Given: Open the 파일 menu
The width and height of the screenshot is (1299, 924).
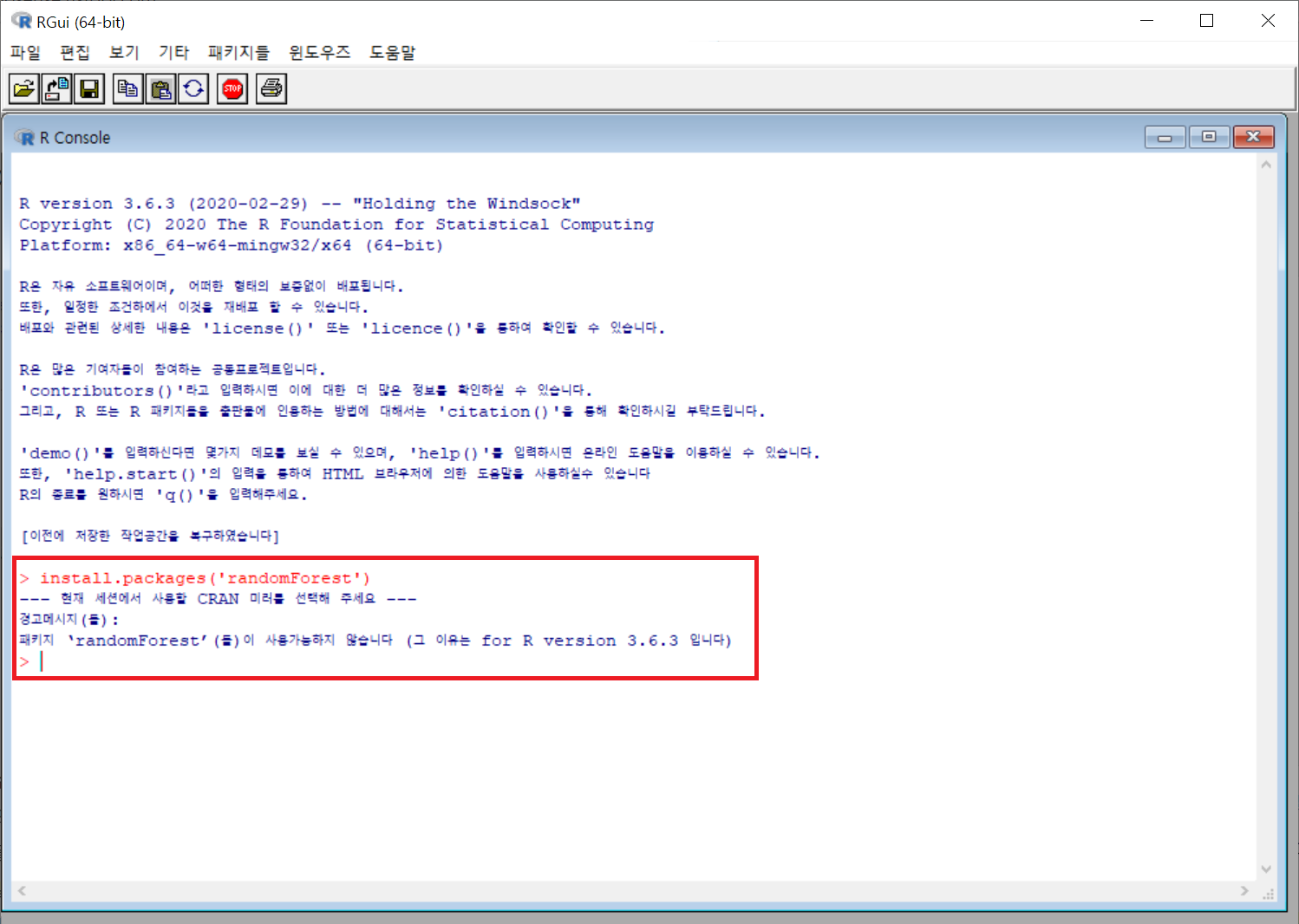Looking at the screenshot, I should coord(25,52).
